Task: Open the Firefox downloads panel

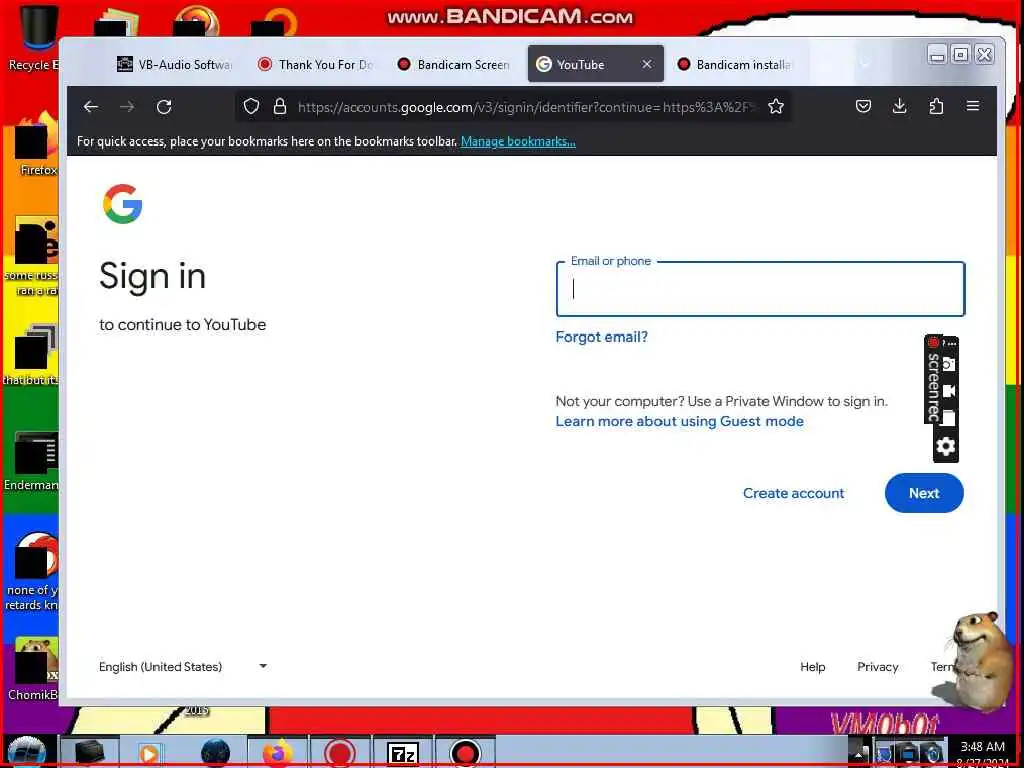Action: coord(899,106)
